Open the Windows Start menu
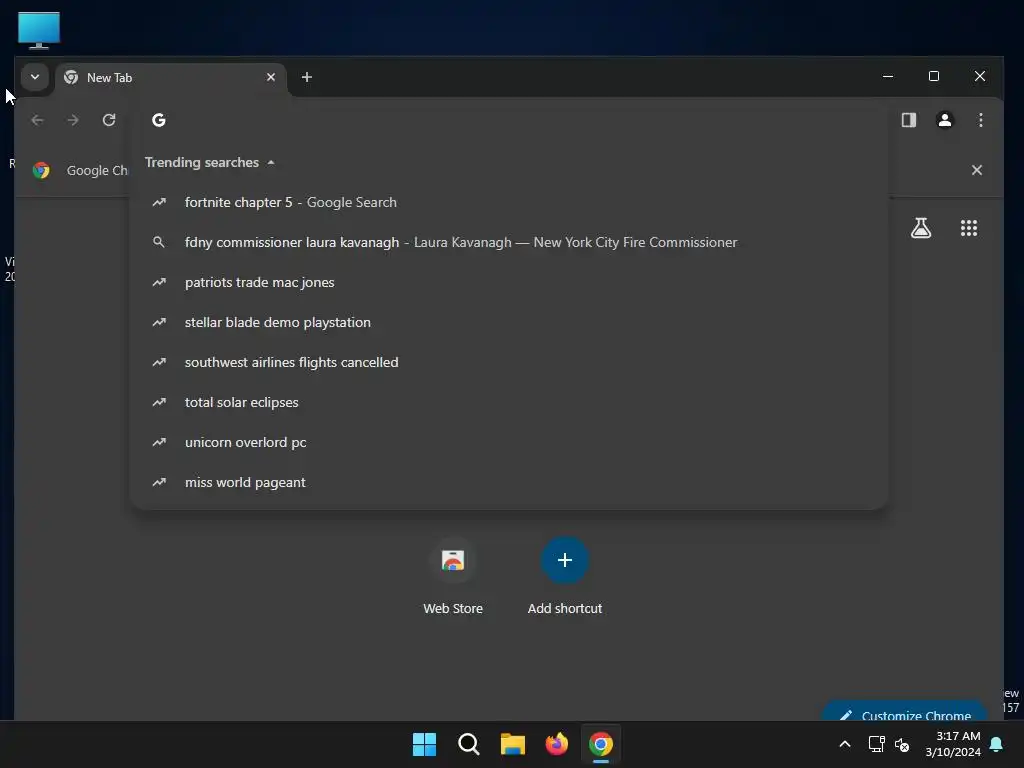The width and height of the screenshot is (1024, 768). [424, 744]
